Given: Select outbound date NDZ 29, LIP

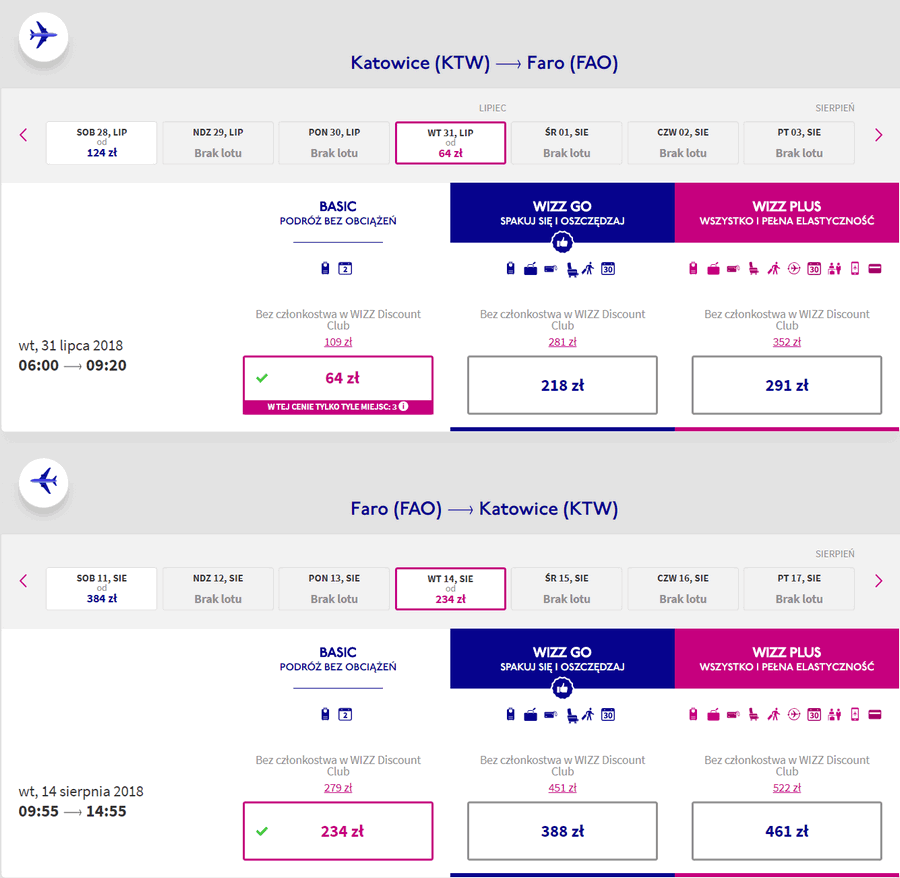Looking at the screenshot, I should 218,143.
